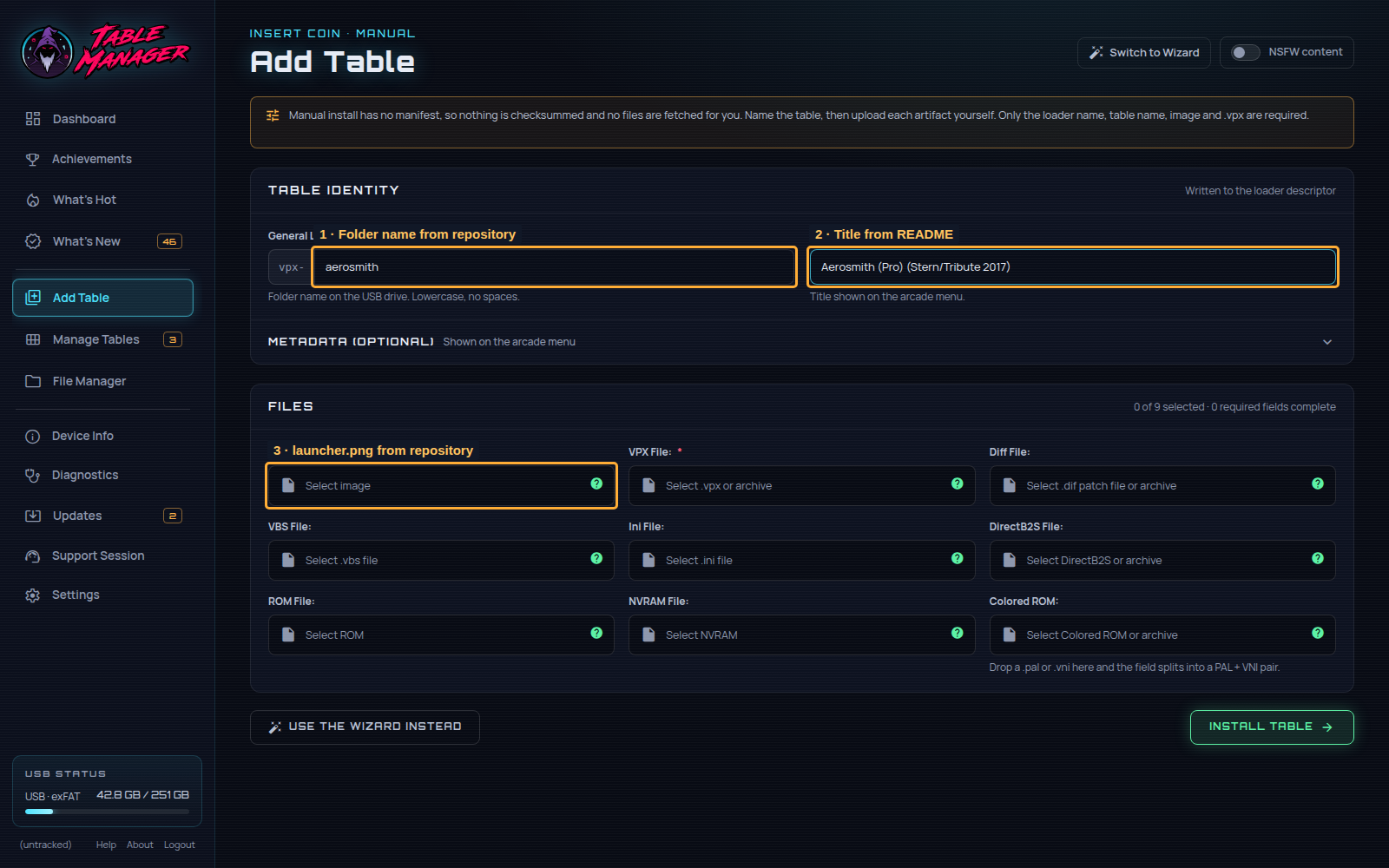
Task: Open Settings
Action: [x=102, y=595]
